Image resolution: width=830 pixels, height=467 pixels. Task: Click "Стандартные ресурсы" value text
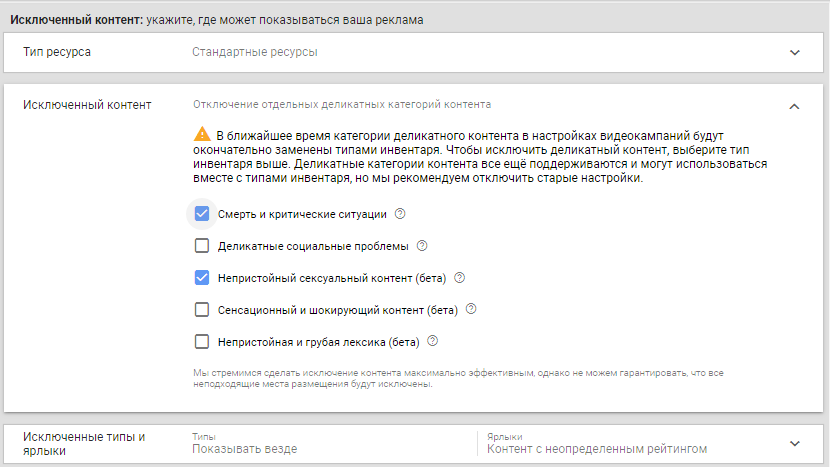pos(255,52)
